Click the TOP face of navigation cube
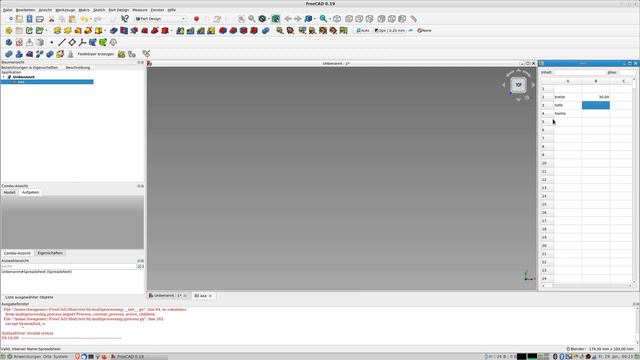 point(518,85)
